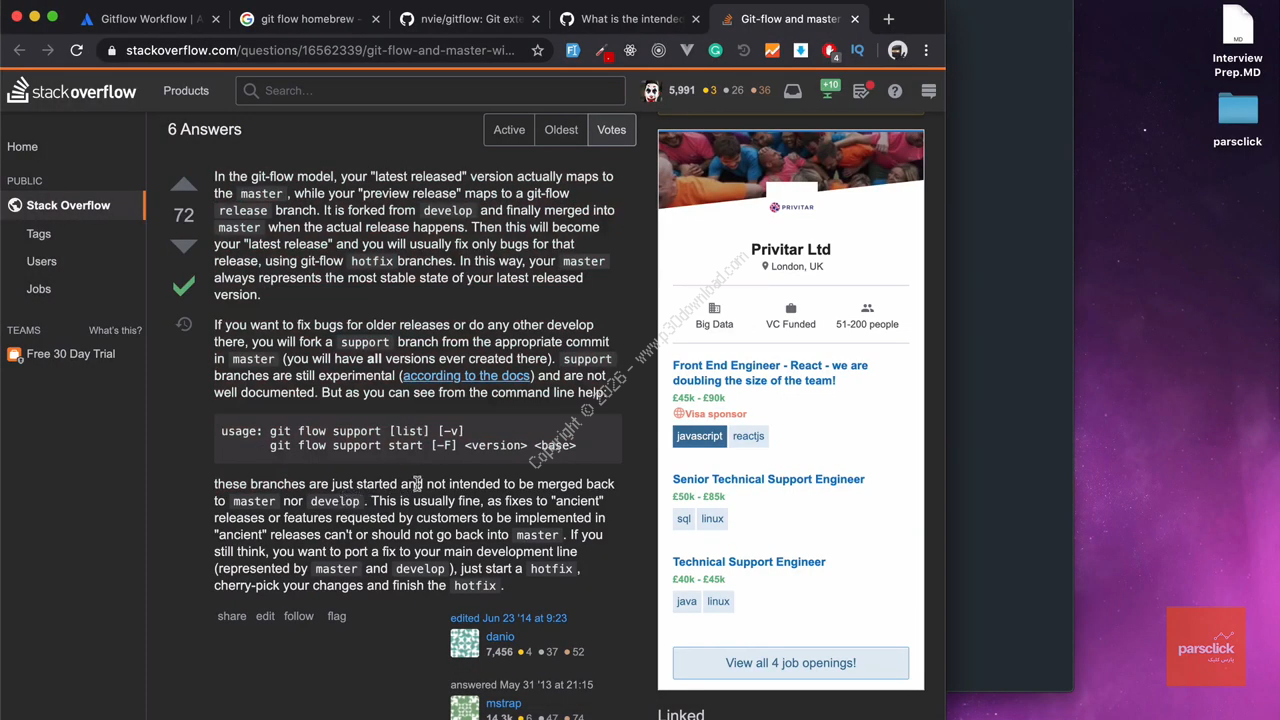Reload the page with browser refresh button
Image resolution: width=1280 pixels, height=720 pixels.
coord(76,50)
